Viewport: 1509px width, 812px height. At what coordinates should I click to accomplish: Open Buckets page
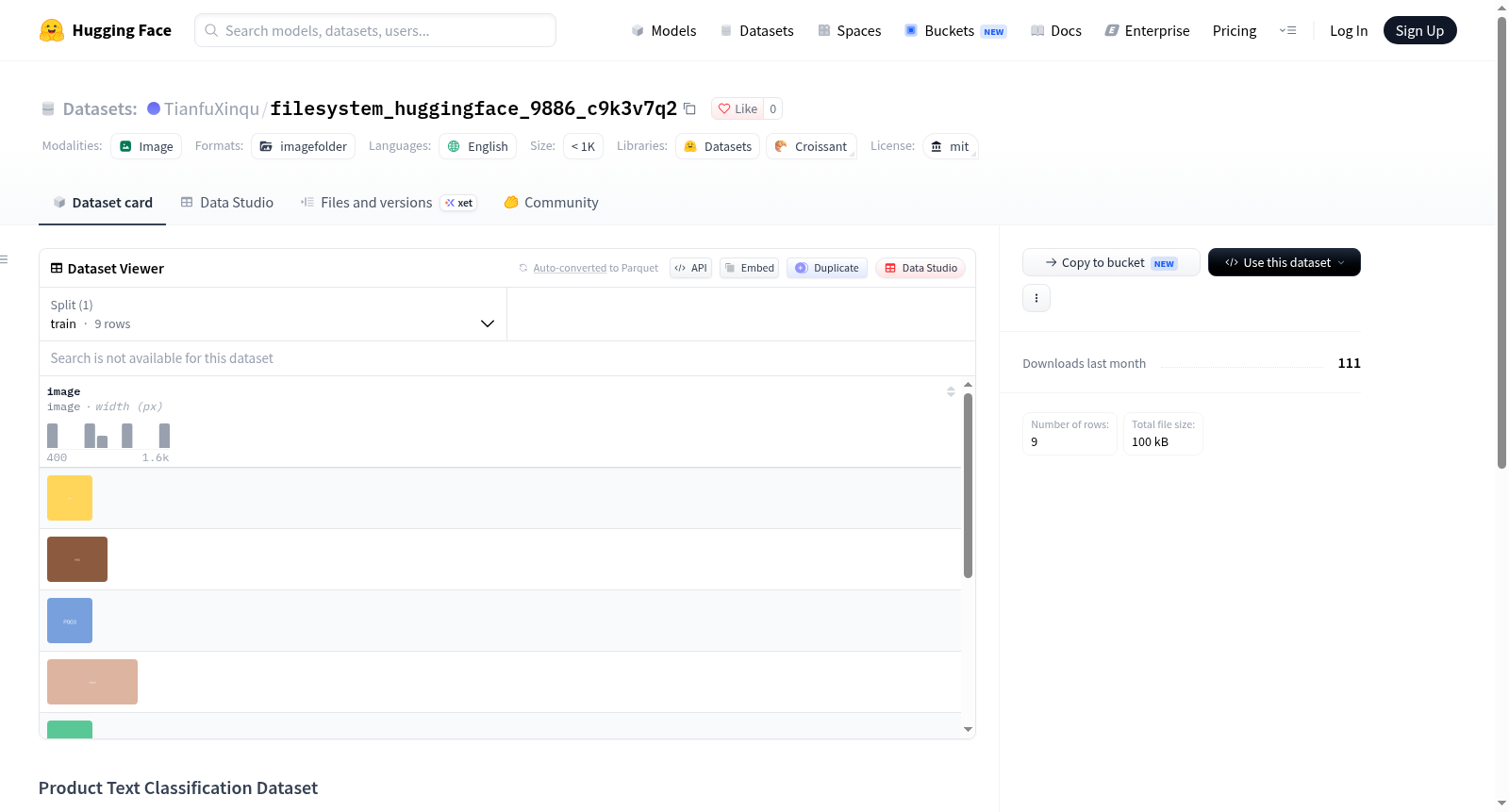coord(955,30)
